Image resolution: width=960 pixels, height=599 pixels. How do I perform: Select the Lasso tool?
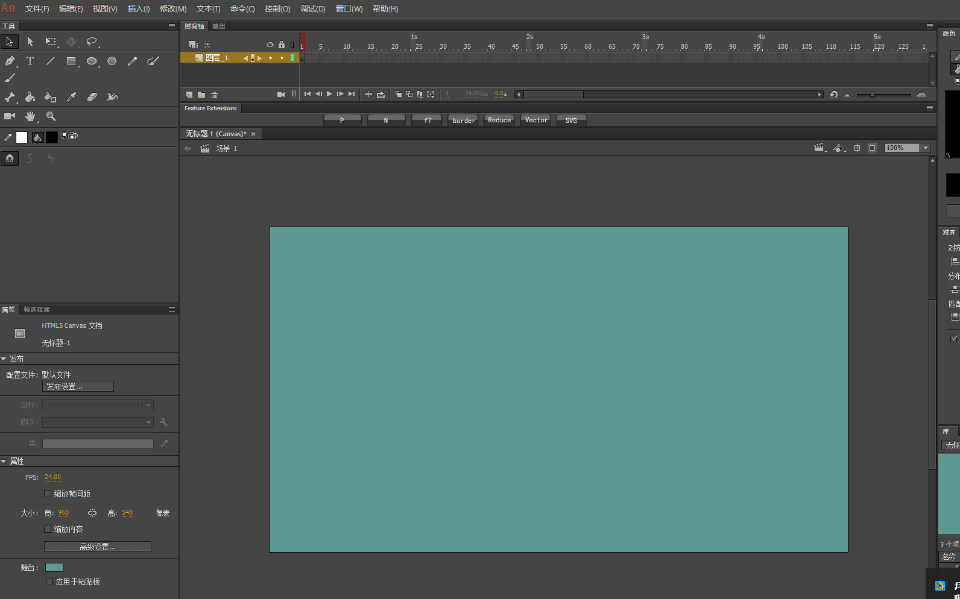(x=92, y=42)
